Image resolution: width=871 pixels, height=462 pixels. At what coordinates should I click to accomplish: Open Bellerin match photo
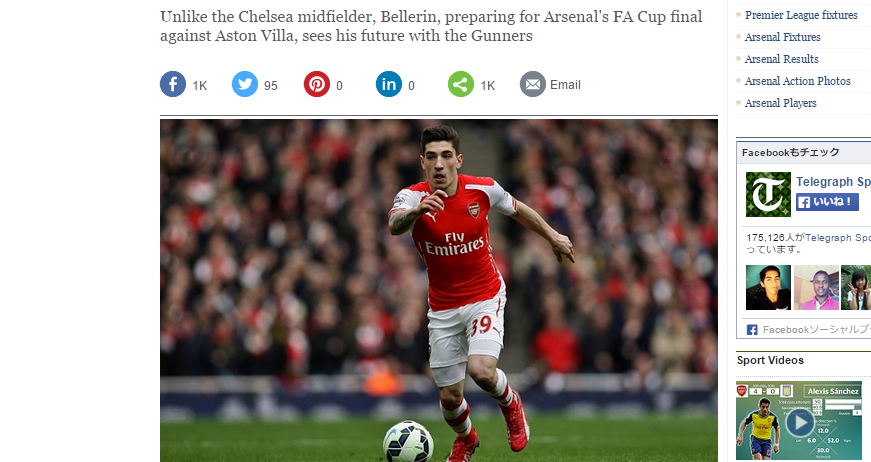439,290
